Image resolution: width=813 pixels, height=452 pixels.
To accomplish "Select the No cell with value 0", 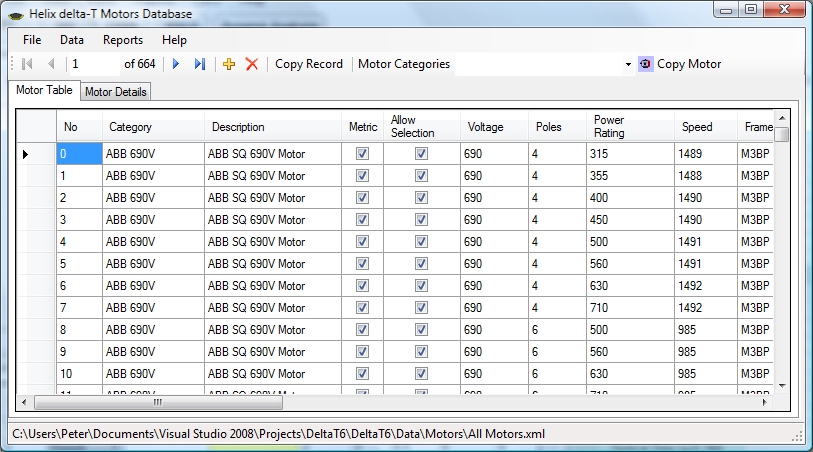I will (79, 154).
